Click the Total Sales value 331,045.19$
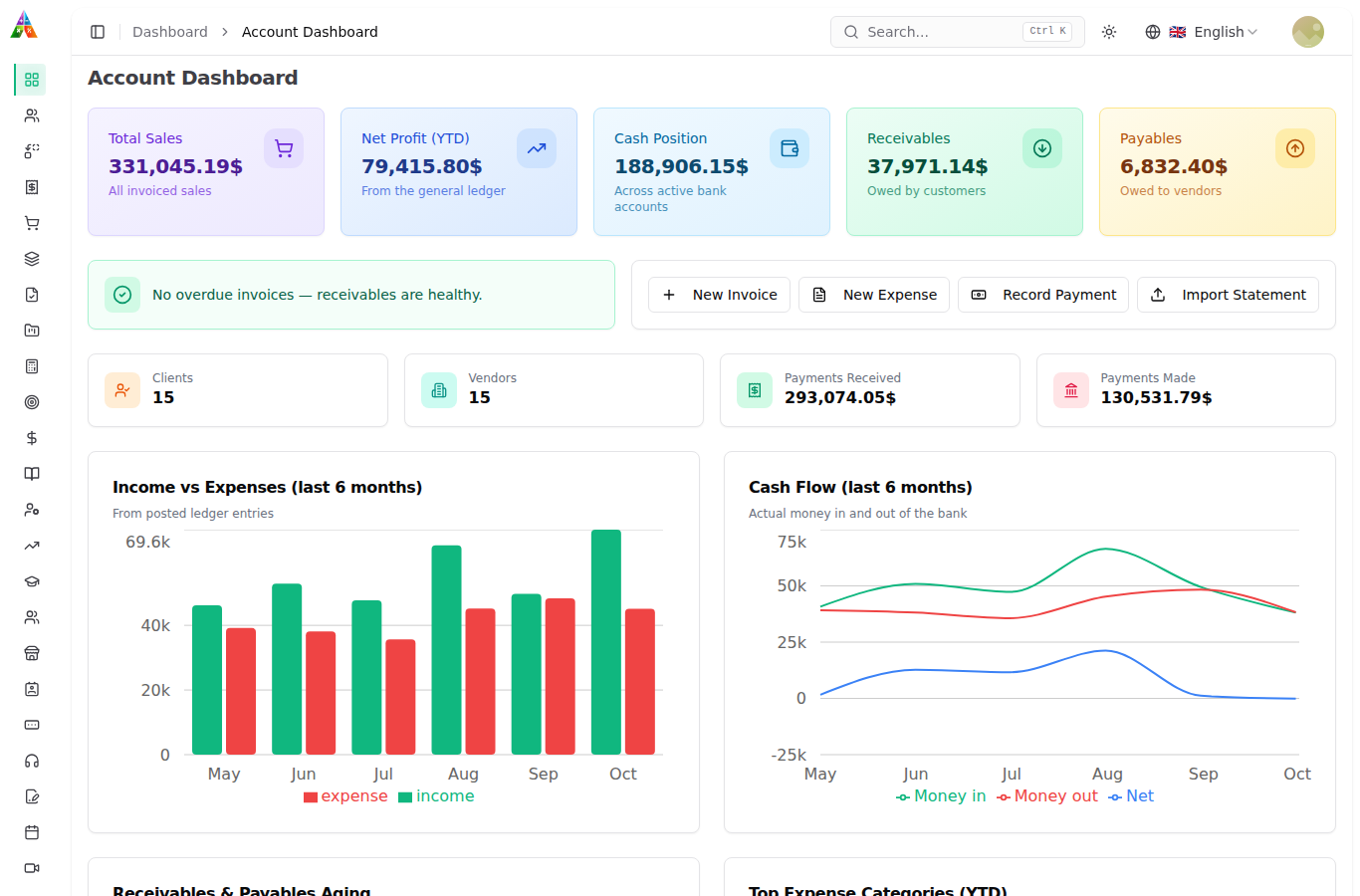 click(x=176, y=166)
